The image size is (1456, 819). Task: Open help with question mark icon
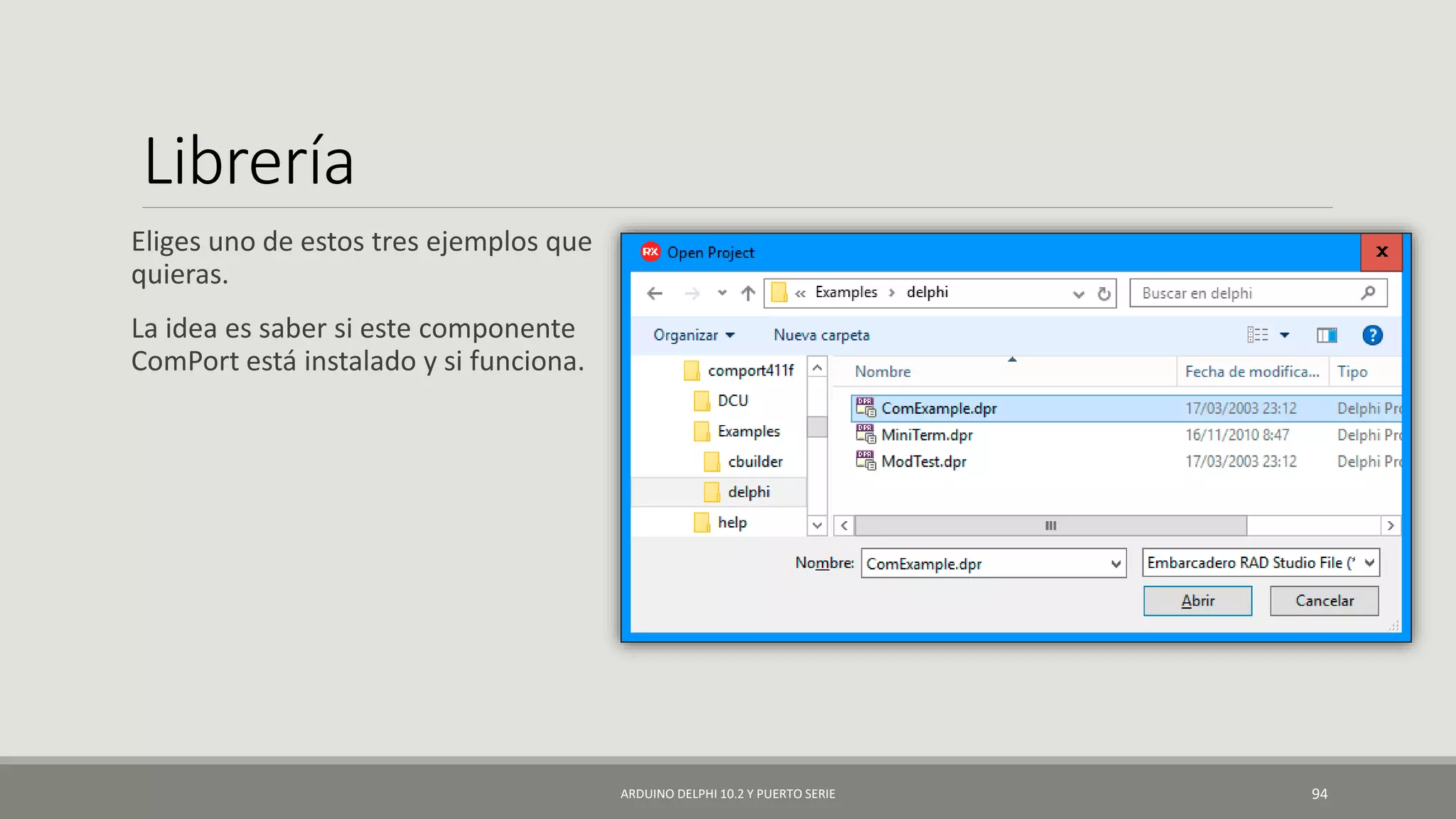(1372, 335)
